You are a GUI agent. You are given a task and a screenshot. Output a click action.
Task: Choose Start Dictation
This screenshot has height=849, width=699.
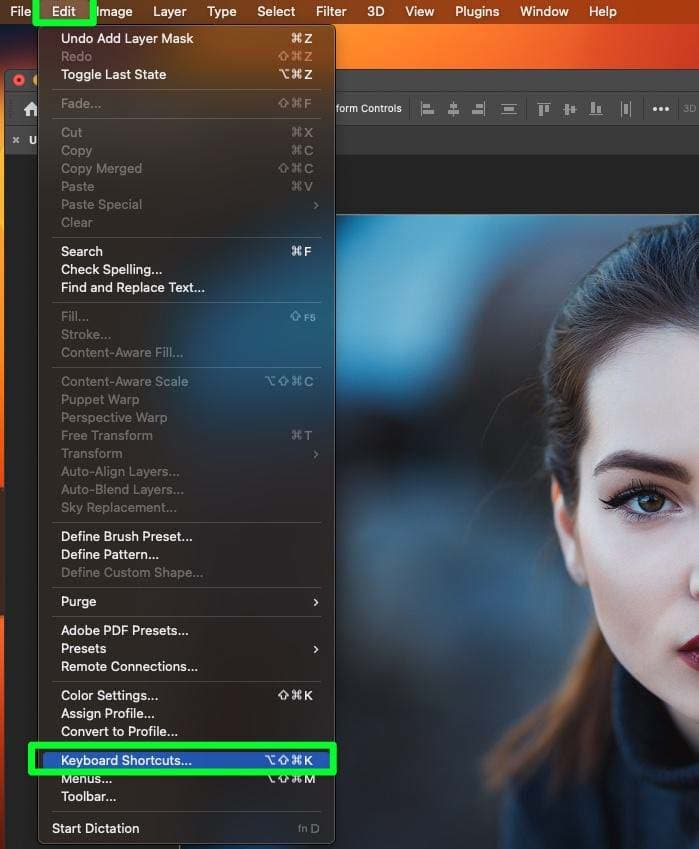(x=187, y=828)
